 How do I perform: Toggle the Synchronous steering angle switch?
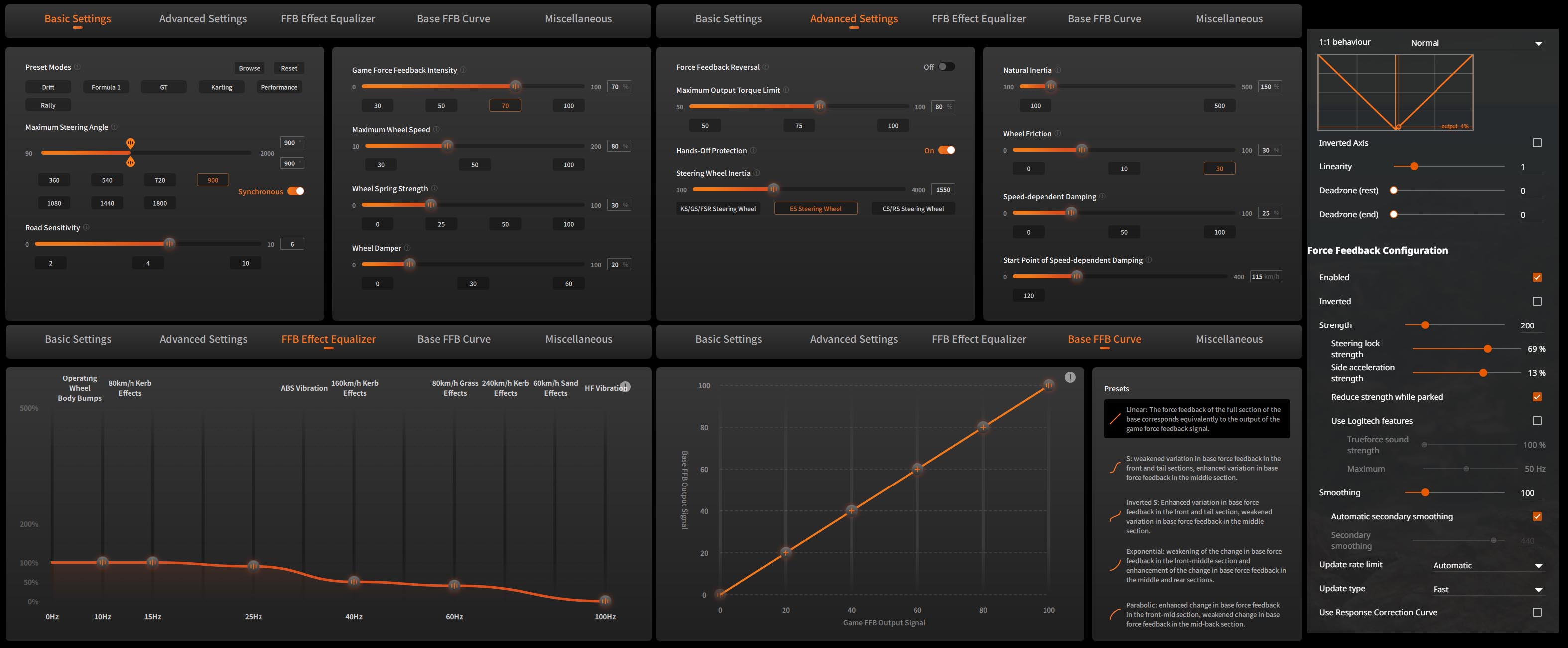click(x=296, y=191)
